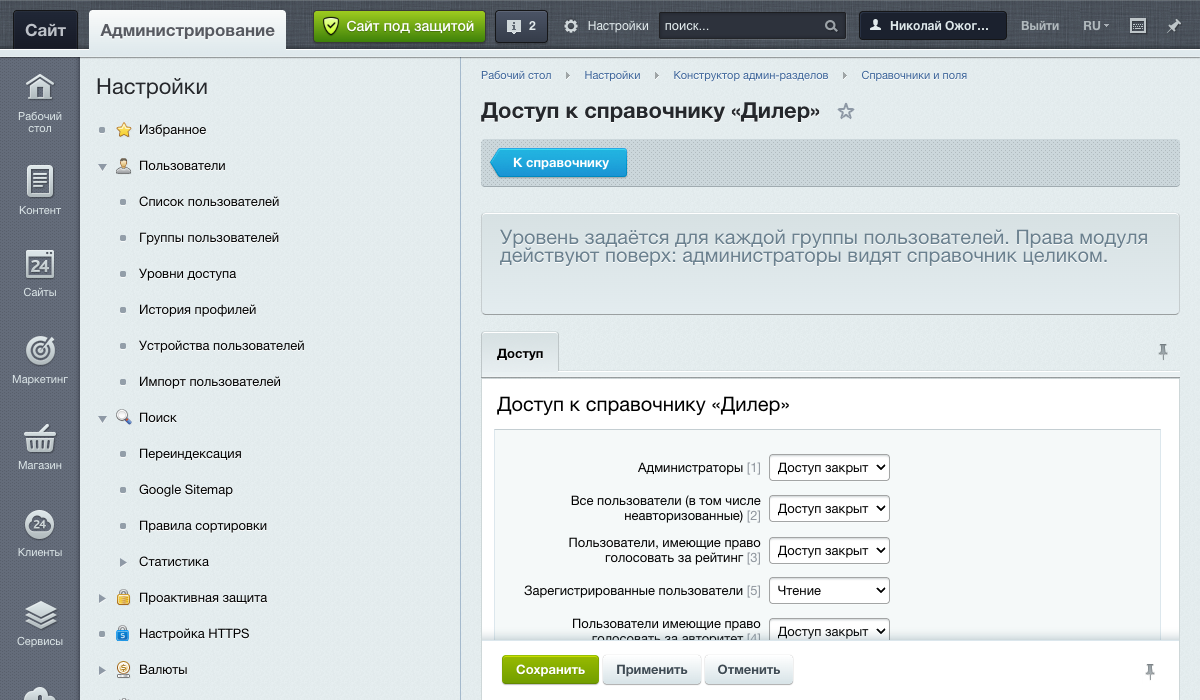
Task: Click the Избранное star icon in menu
Action: pos(124,130)
